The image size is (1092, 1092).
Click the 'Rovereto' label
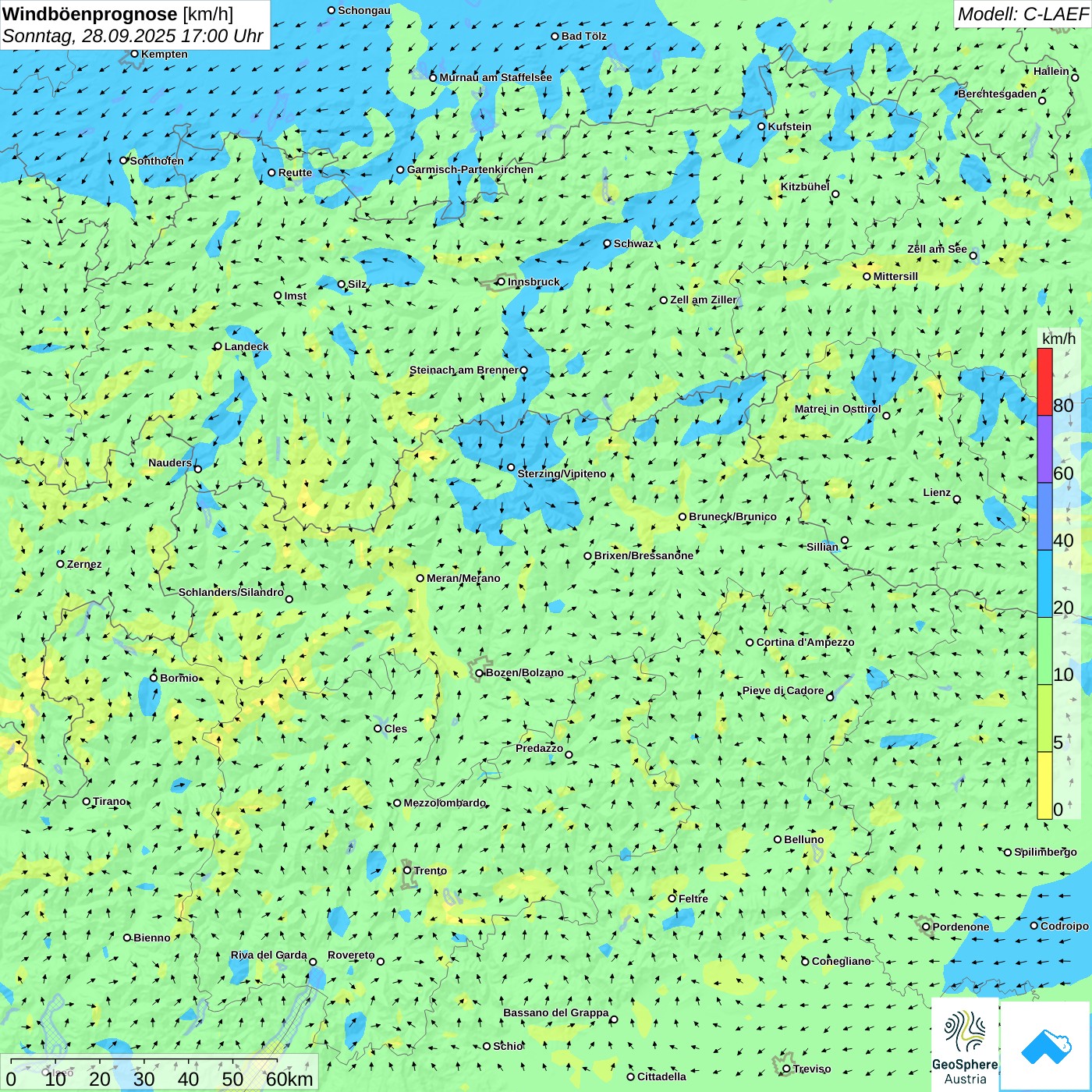coord(351,955)
